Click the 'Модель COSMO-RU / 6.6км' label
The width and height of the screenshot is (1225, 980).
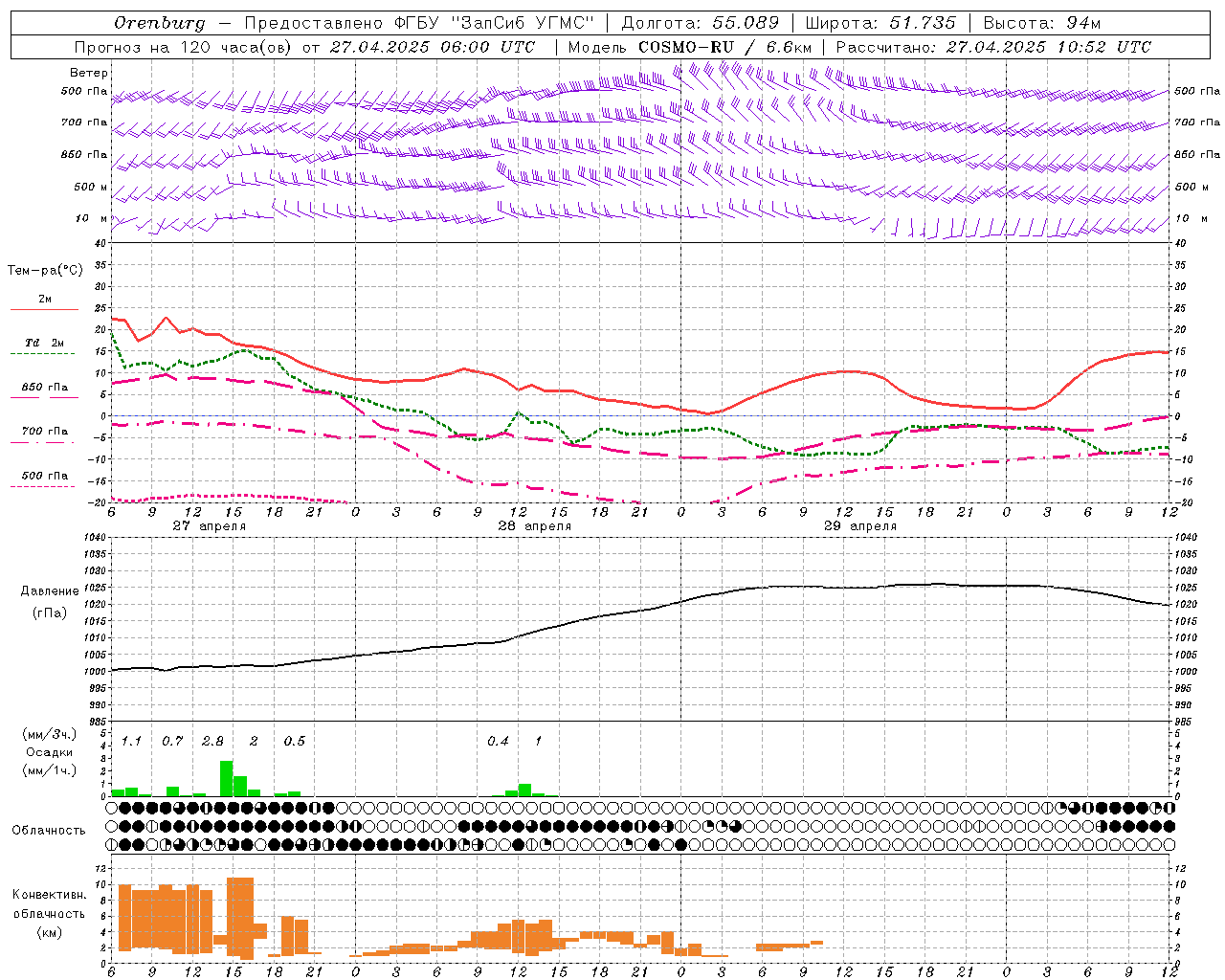(x=689, y=47)
